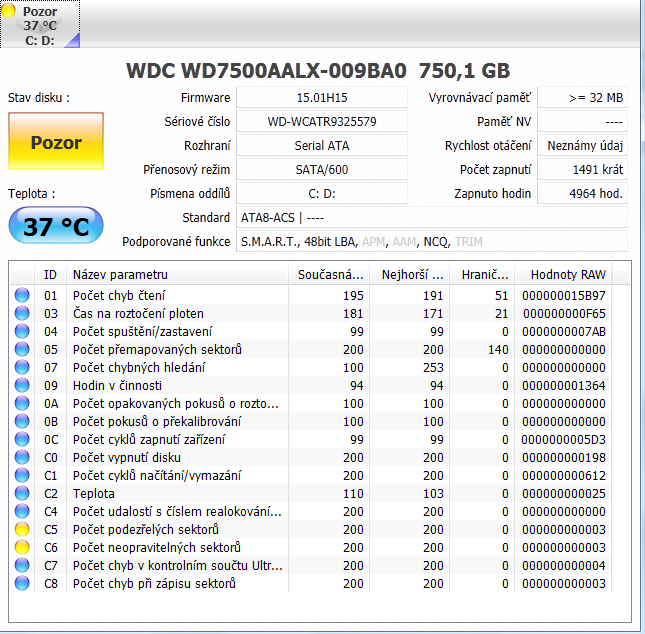Click worst value 253 in row 07
645x634 pixels.
pos(433,367)
